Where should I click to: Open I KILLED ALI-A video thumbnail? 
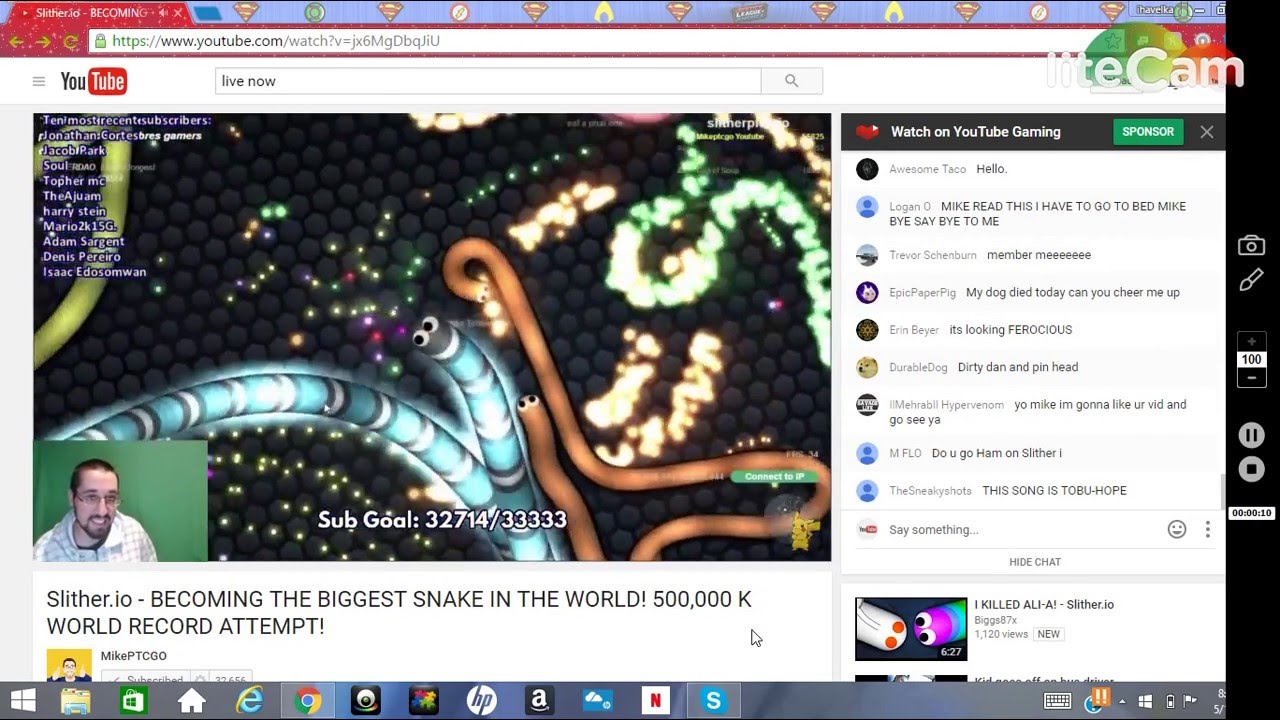(911, 629)
